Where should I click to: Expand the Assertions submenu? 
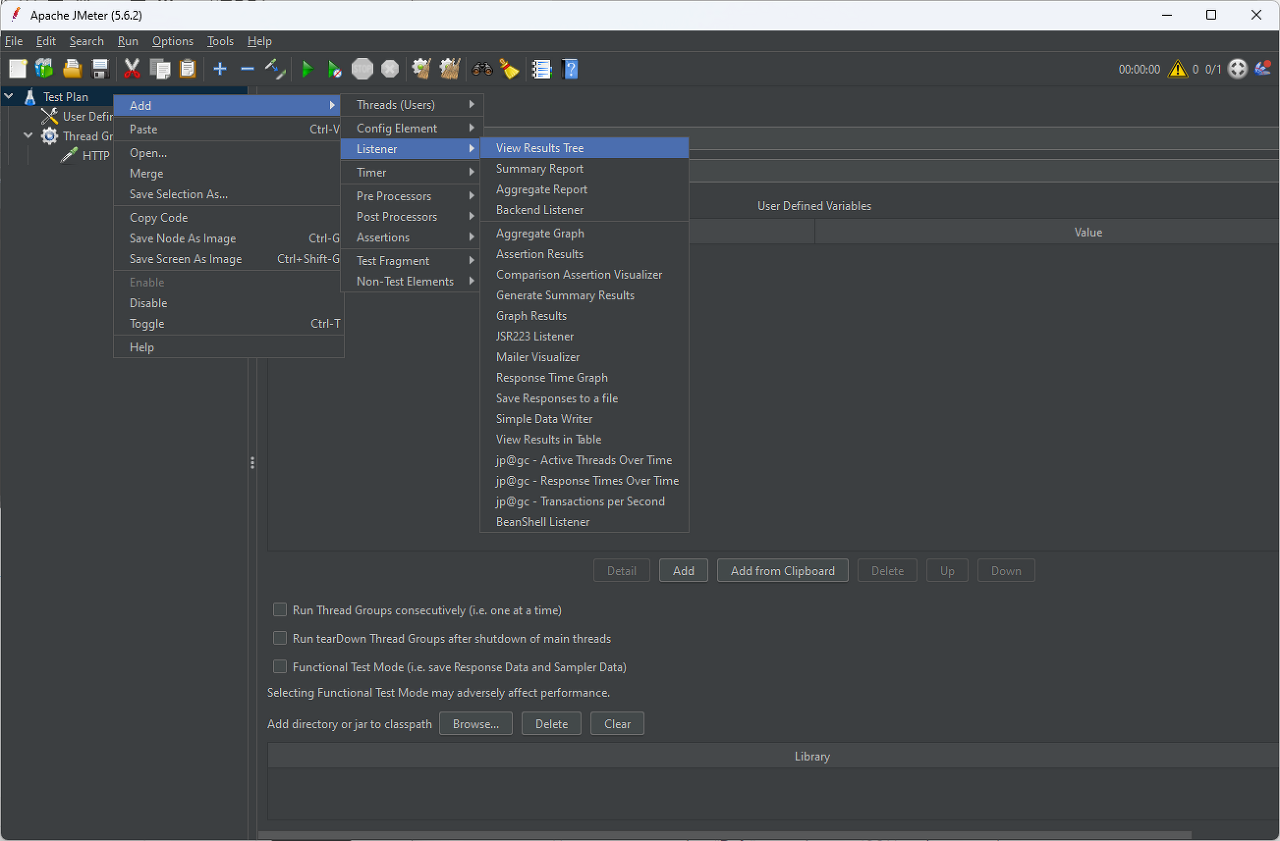pos(412,237)
